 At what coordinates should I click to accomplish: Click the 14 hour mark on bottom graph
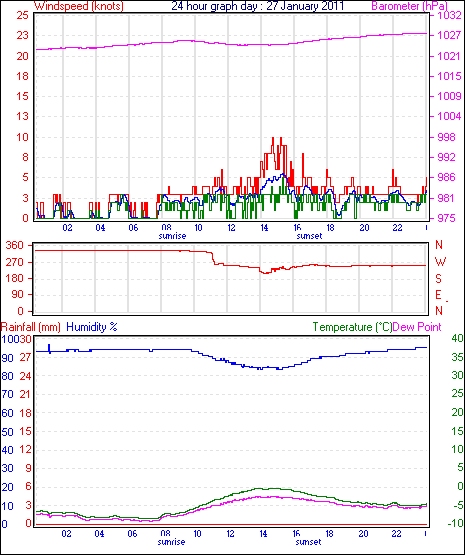click(263, 534)
